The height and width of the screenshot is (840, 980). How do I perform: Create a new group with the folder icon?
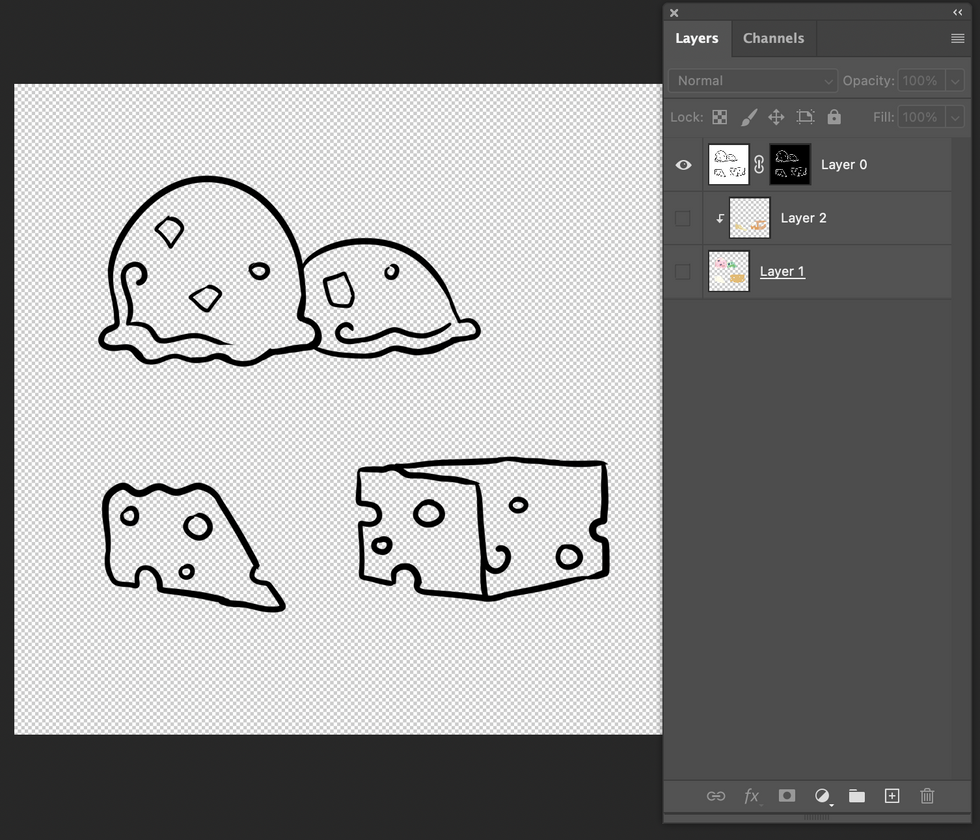(857, 796)
